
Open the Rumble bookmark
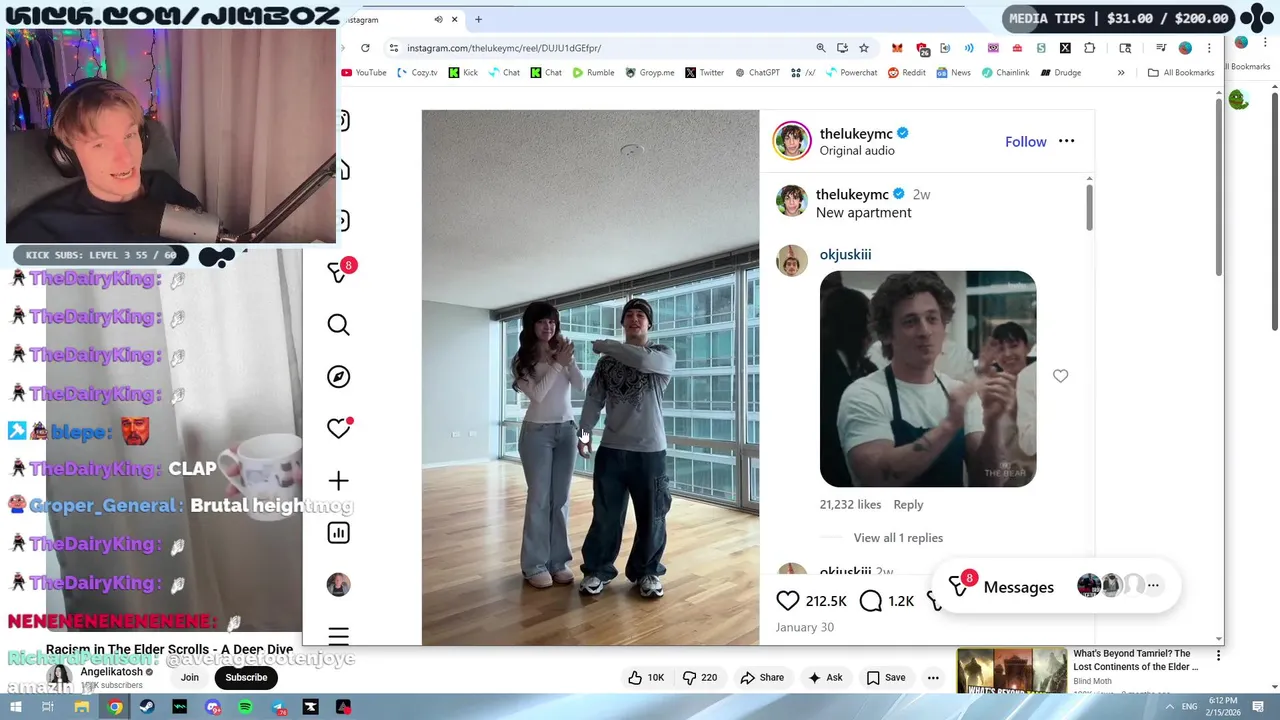point(594,73)
